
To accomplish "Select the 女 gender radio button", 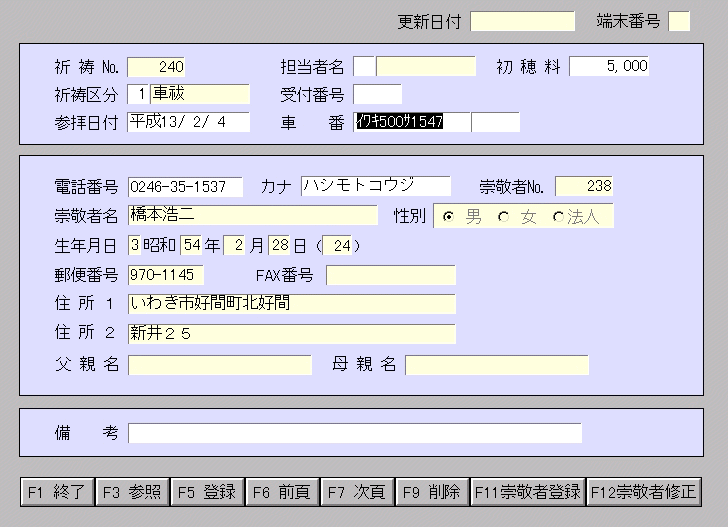I will click(503, 216).
